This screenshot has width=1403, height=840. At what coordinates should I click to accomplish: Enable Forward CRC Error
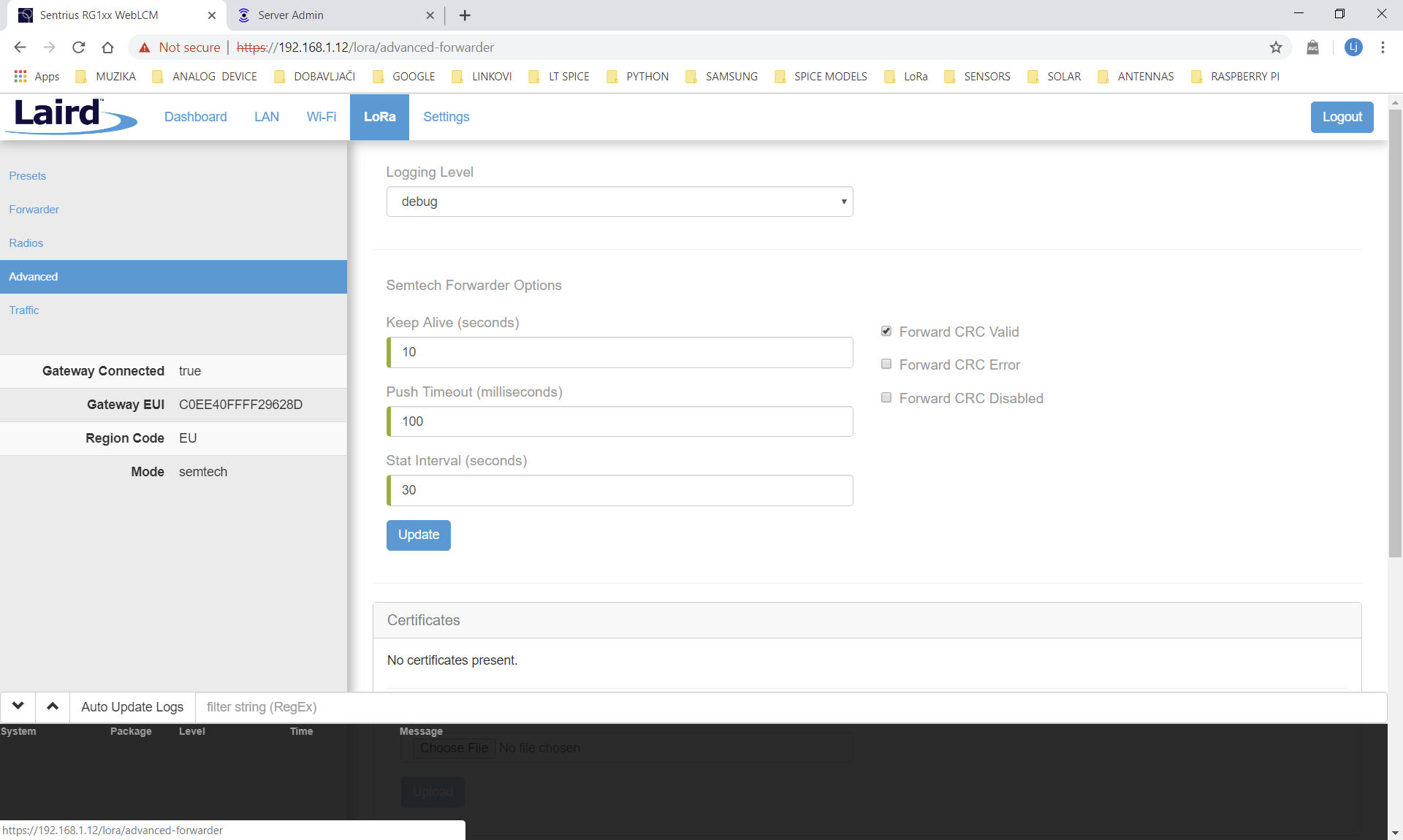coord(886,364)
